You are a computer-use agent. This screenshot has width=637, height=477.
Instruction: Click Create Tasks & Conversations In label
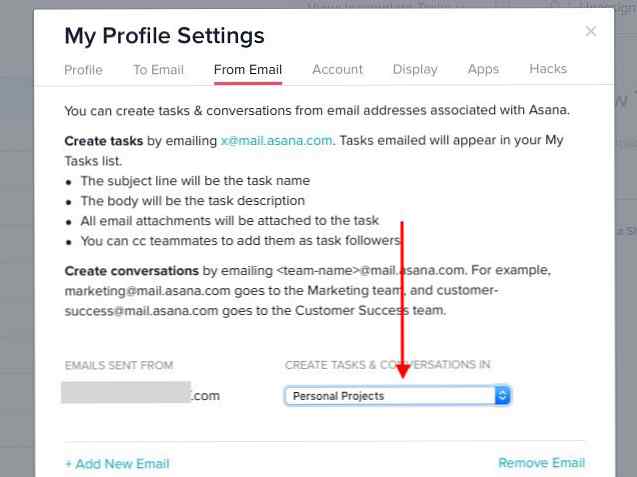click(388, 365)
